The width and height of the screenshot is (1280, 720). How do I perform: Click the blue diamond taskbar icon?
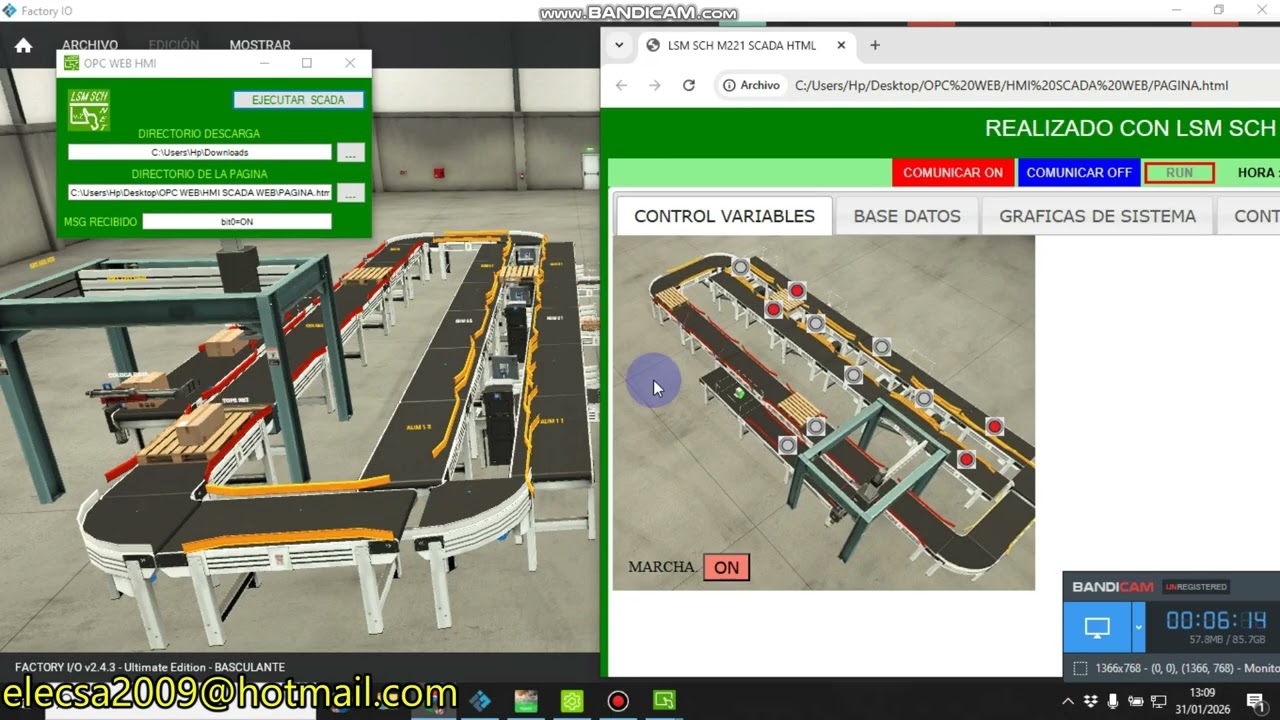click(x=480, y=701)
